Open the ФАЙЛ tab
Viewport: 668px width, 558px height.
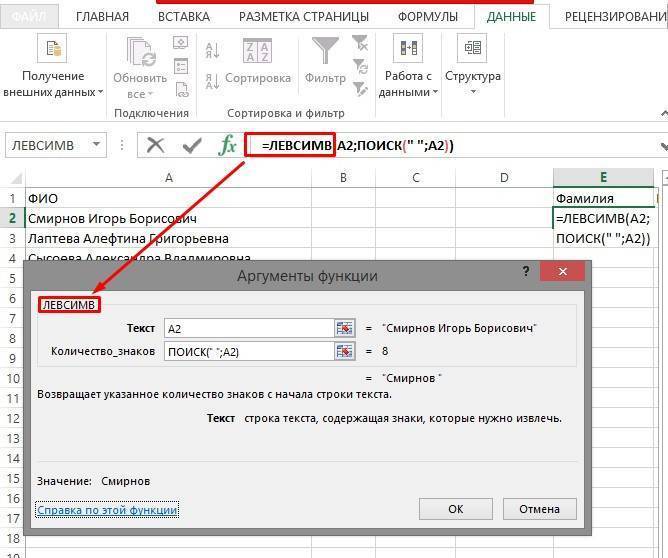tap(29, 16)
